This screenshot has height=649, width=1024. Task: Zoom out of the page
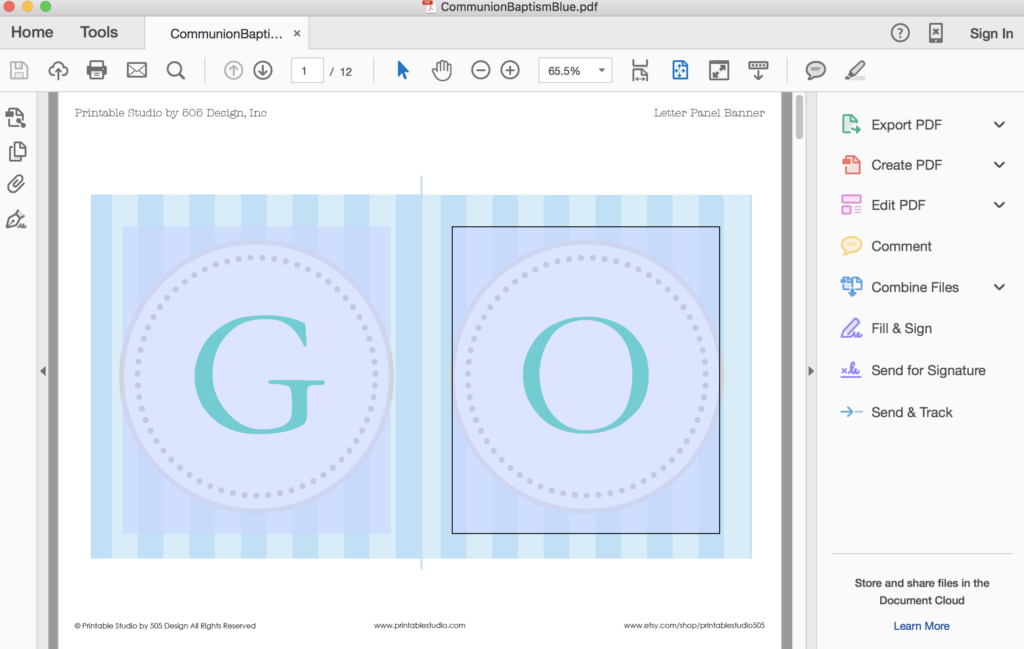[x=481, y=70]
